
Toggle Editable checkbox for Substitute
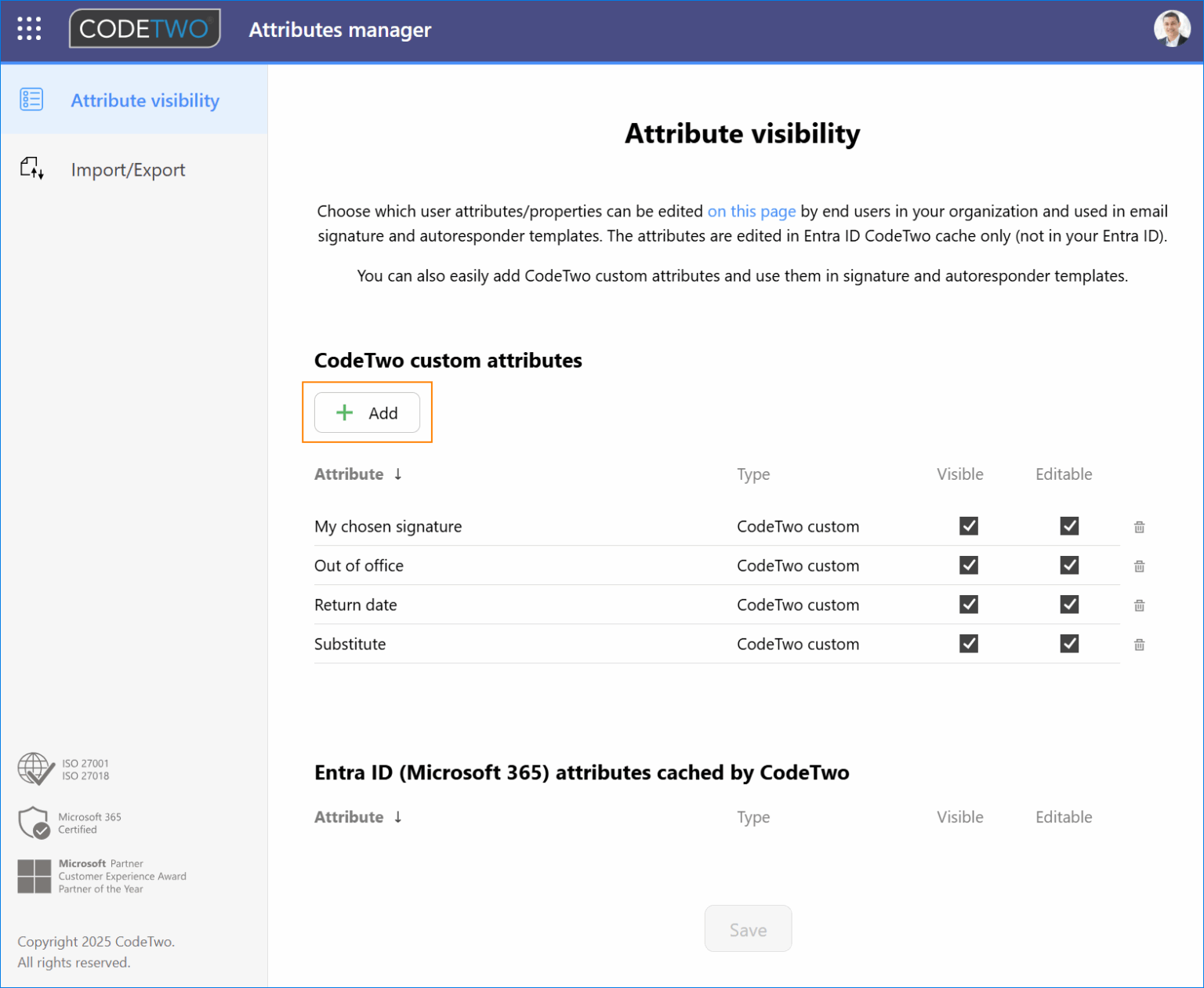[1069, 644]
